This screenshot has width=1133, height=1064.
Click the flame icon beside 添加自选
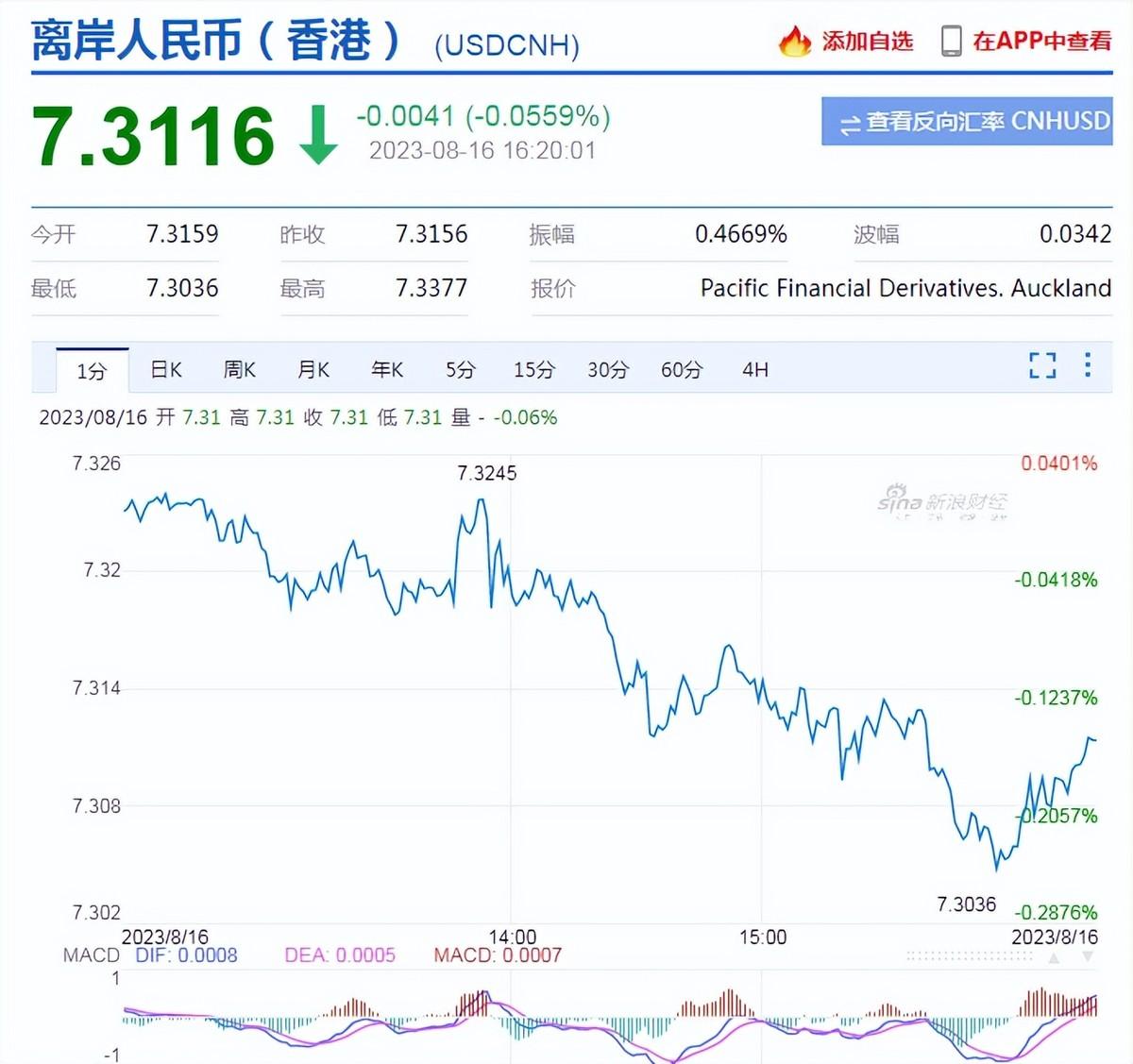point(794,41)
